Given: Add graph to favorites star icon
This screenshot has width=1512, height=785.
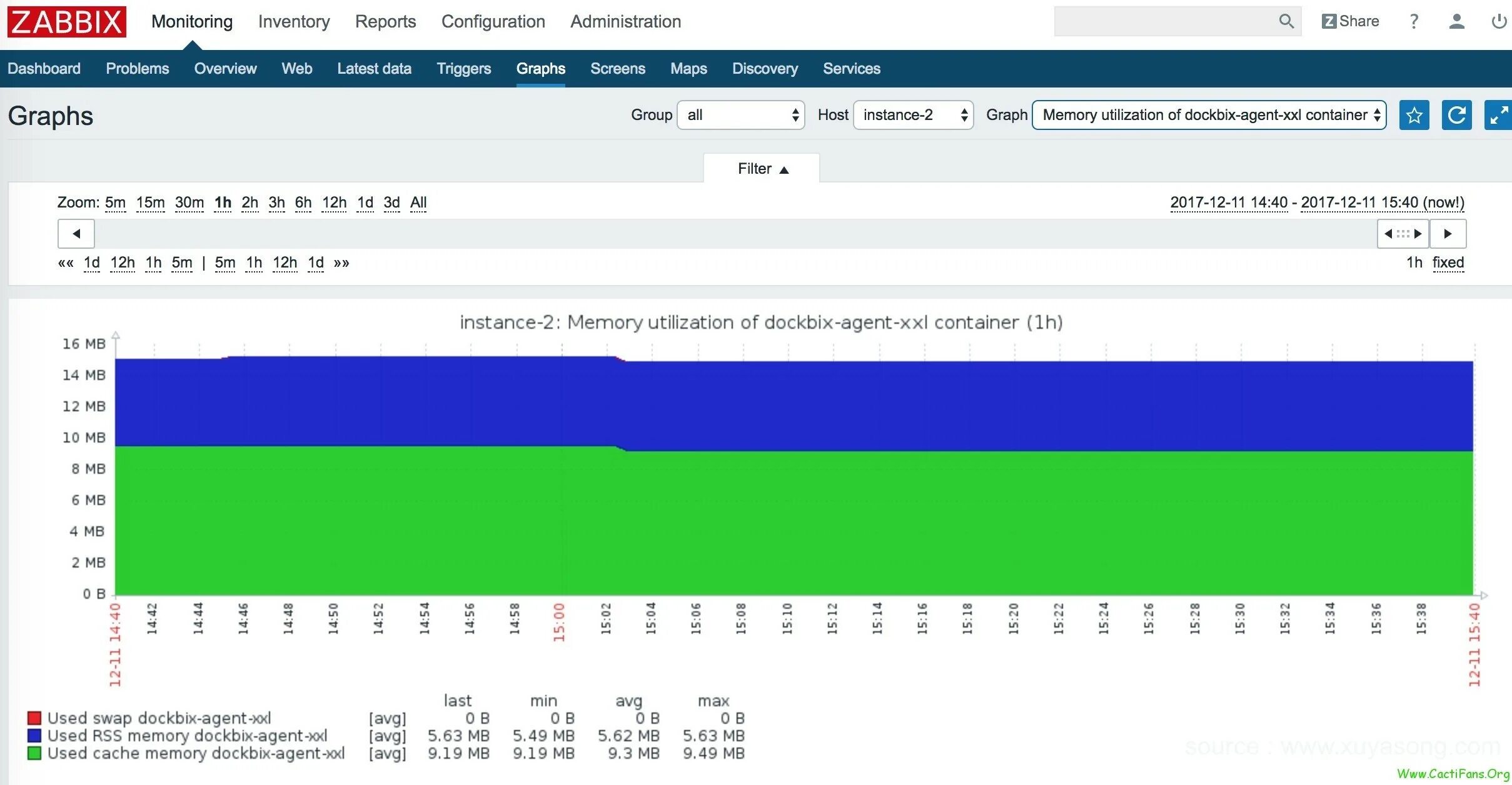Looking at the screenshot, I should [x=1414, y=115].
